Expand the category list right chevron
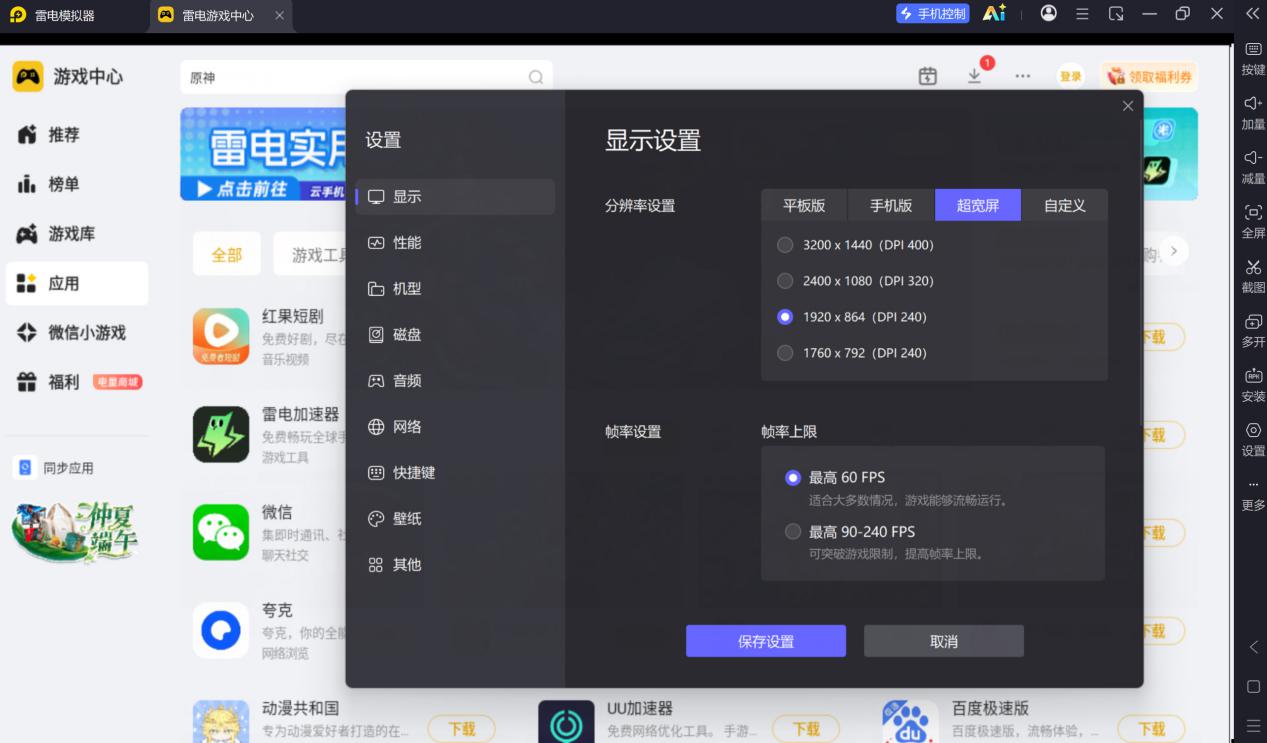Viewport: 1267px width, 743px height. click(x=1174, y=250)
